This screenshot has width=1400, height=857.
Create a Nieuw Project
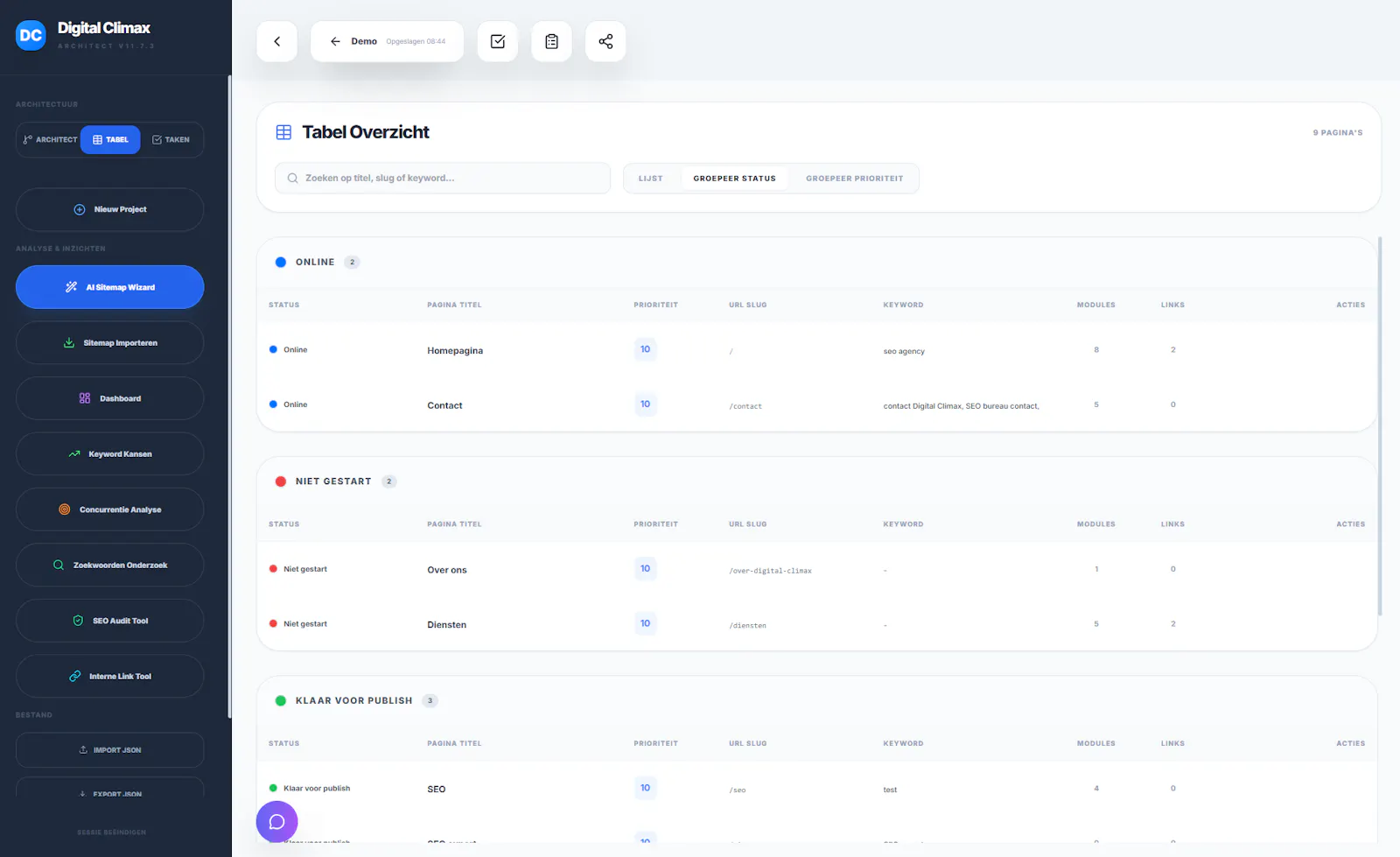pos(110,209)
